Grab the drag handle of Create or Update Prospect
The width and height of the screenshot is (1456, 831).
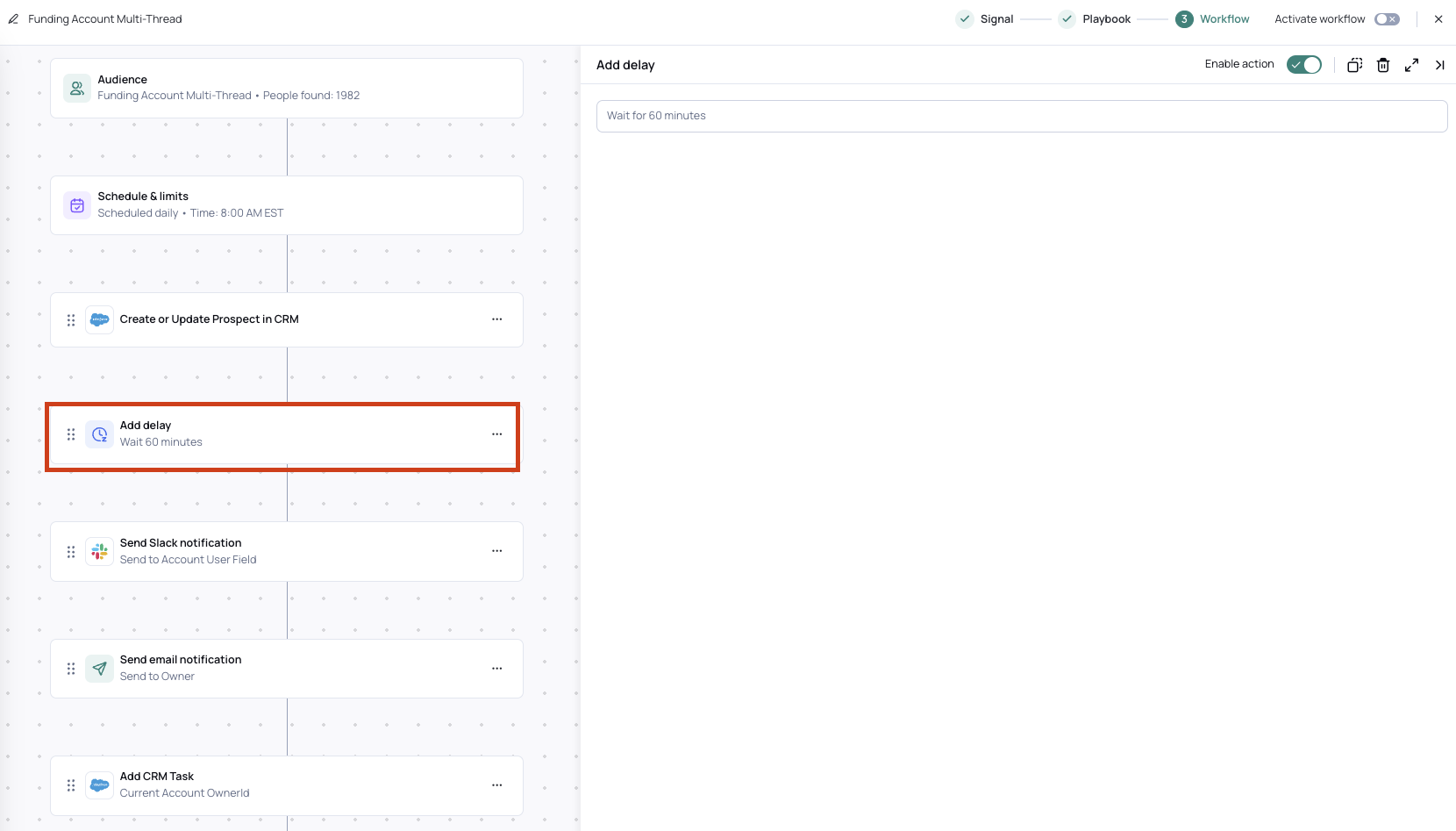click(71, 320)
